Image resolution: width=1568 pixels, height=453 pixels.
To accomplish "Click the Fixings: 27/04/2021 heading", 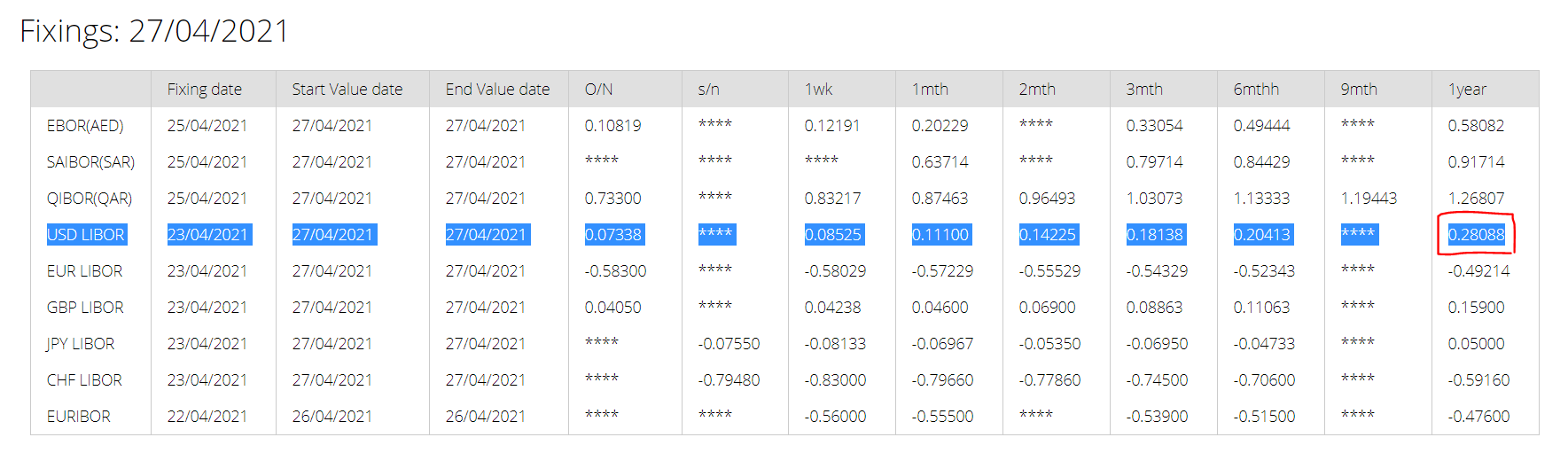I will point(154,31).
